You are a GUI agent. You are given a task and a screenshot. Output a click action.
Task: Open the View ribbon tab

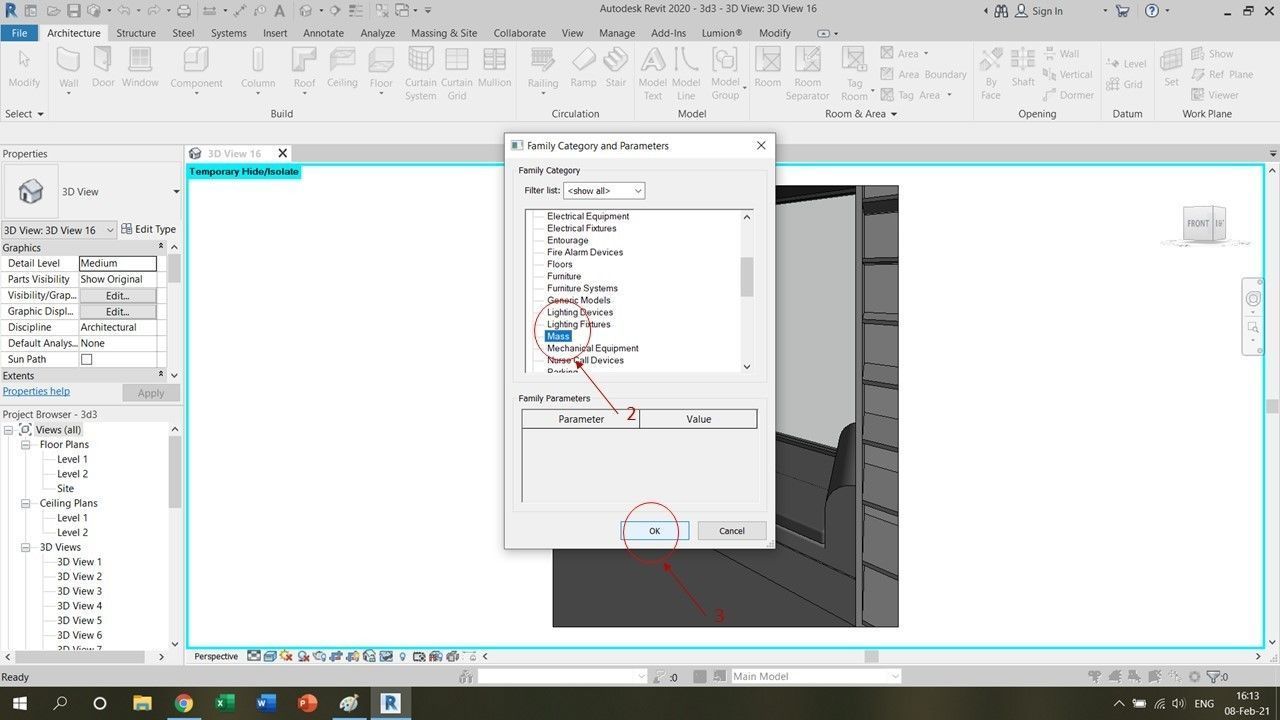tap(572, 33)
